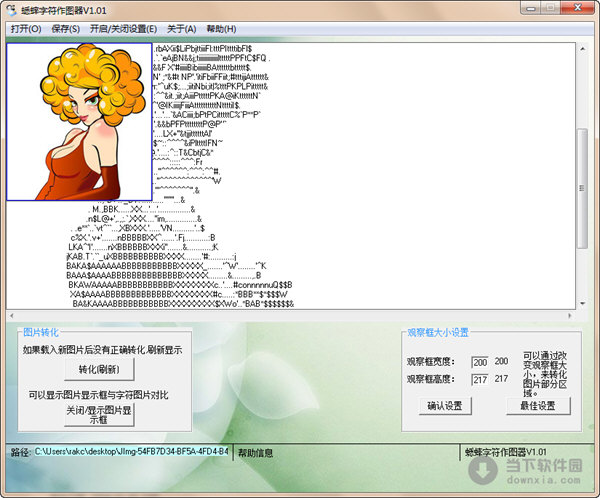Click the scroll down arrow of text area
The image size is (600, 498).
point(582,304)
